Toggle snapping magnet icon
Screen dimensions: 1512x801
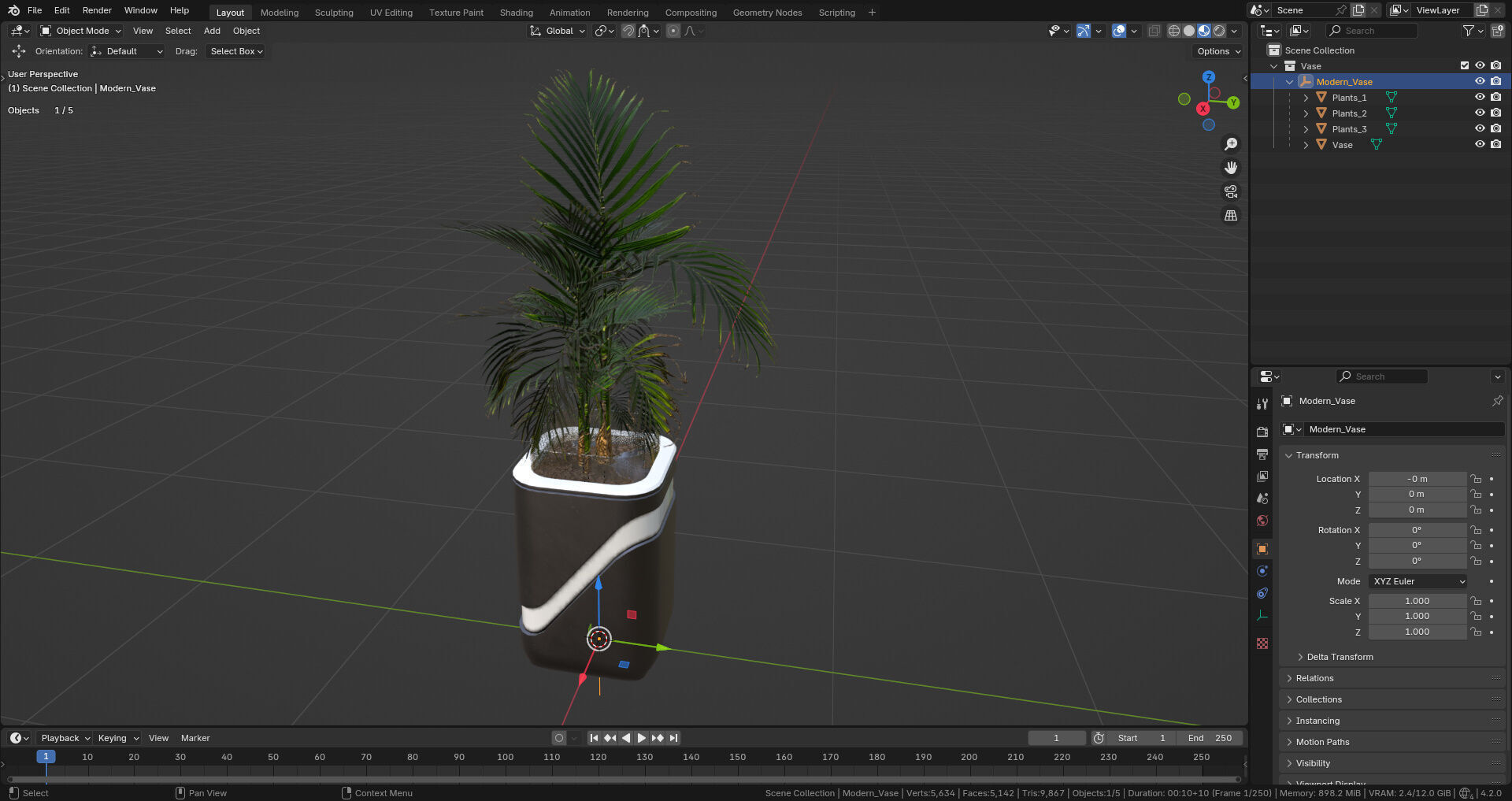[628, 31]
